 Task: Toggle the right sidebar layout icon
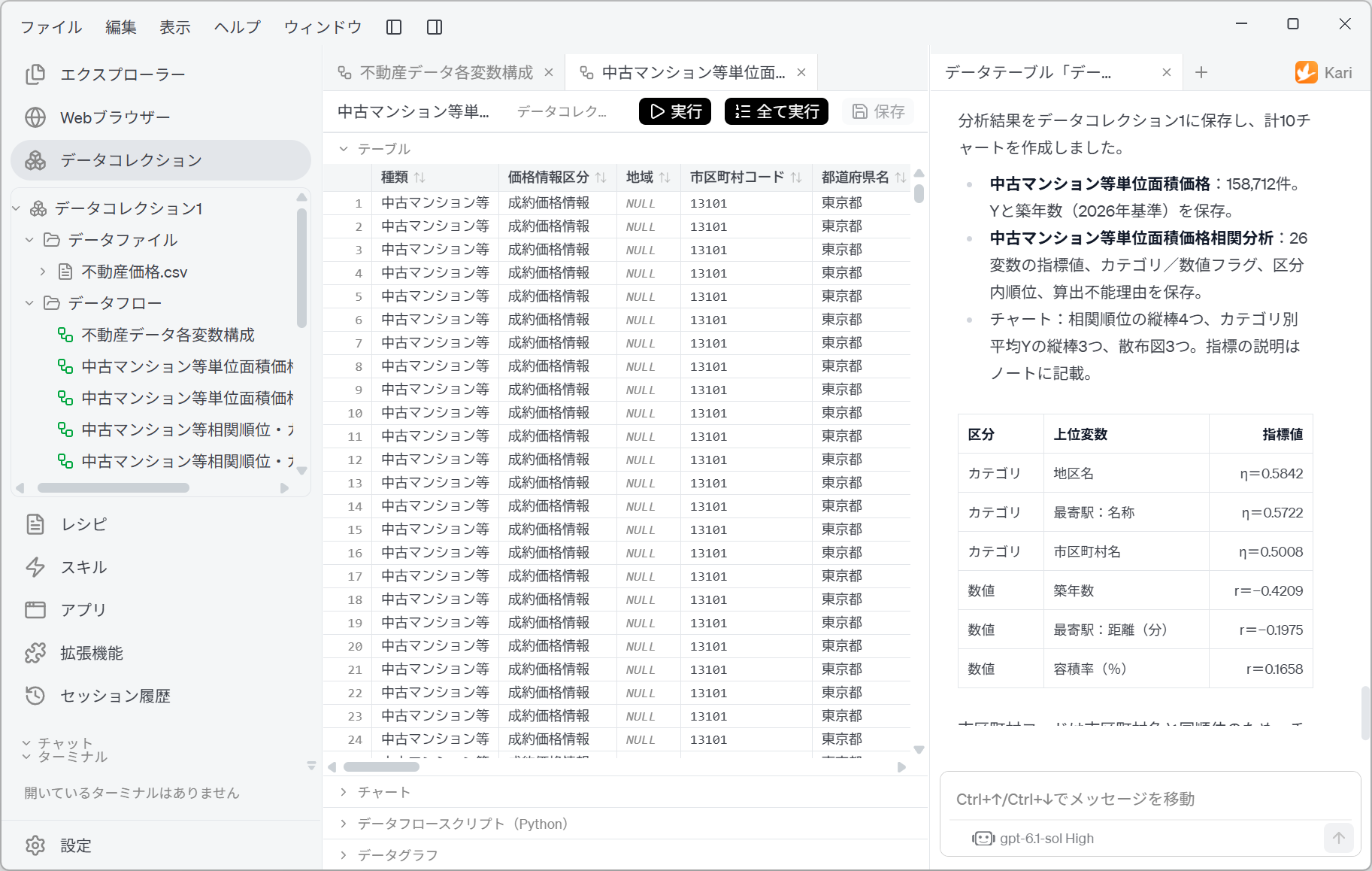click(x=435, y=27)
